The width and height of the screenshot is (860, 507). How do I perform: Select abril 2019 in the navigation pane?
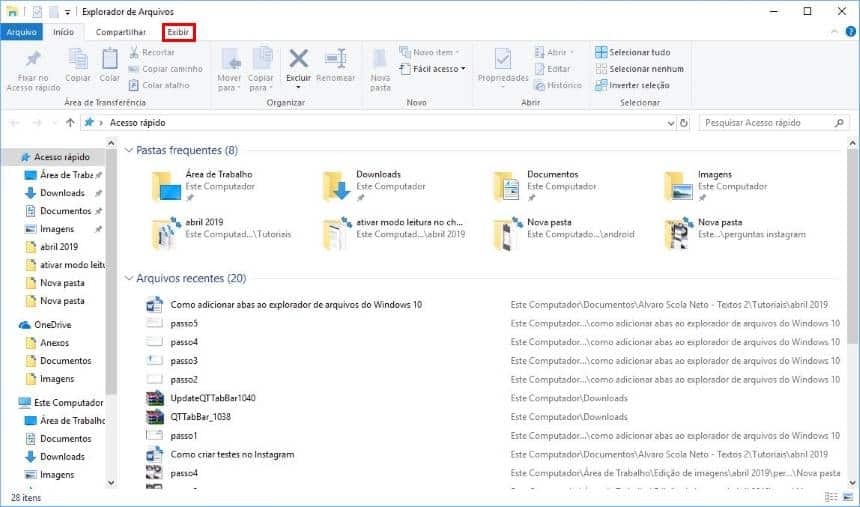(59, 247)
